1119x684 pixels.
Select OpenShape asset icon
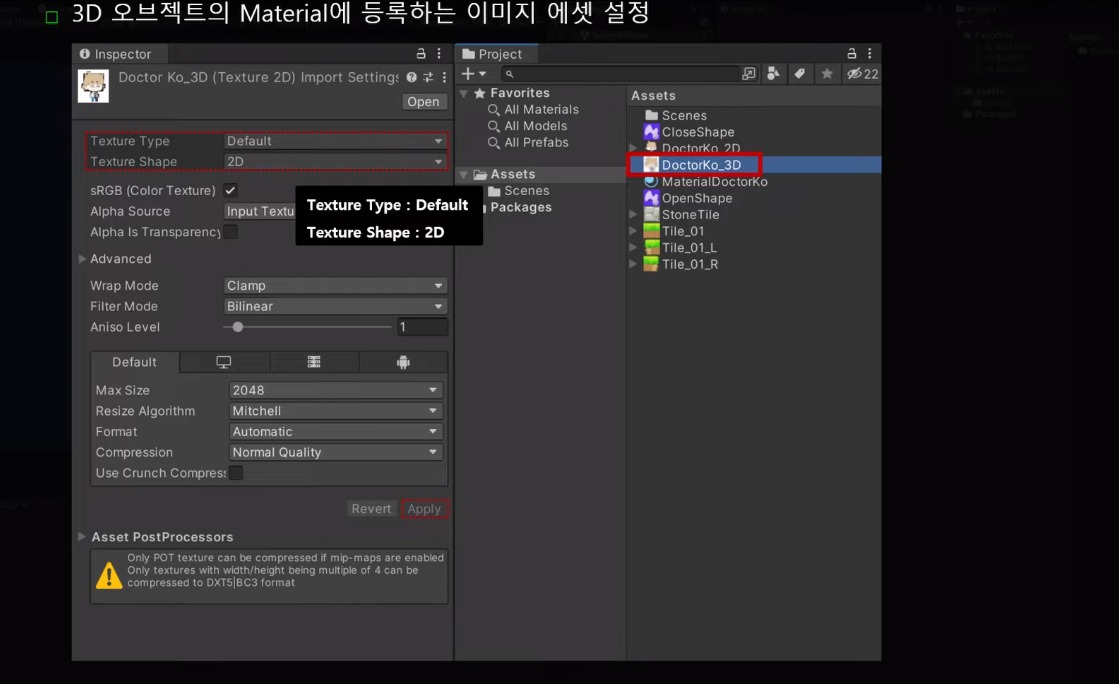[651, 198]
